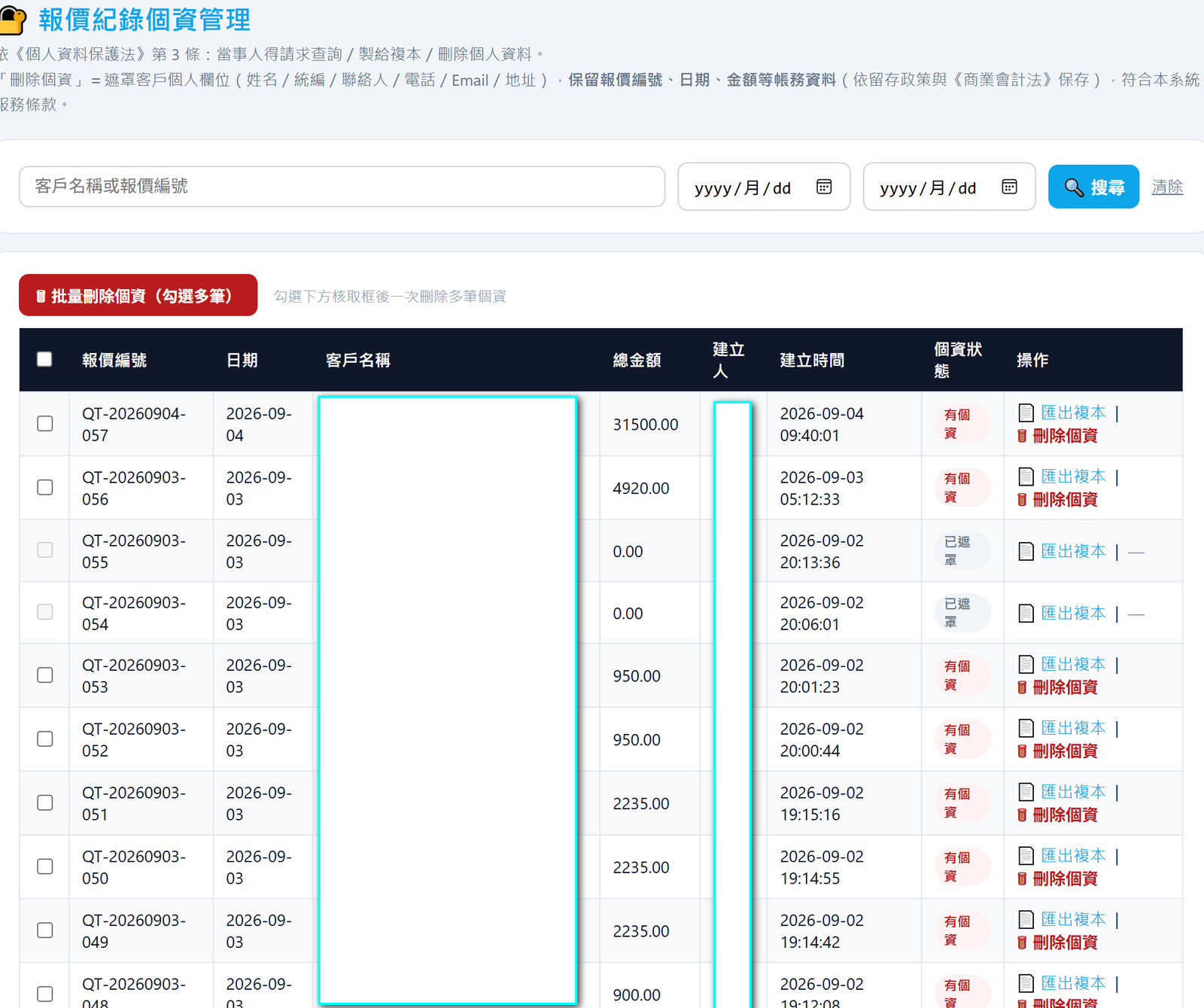Click the lock icon beside page title
The width and height of the screenshot is (1204, 1008).
(x=13, y=20)
